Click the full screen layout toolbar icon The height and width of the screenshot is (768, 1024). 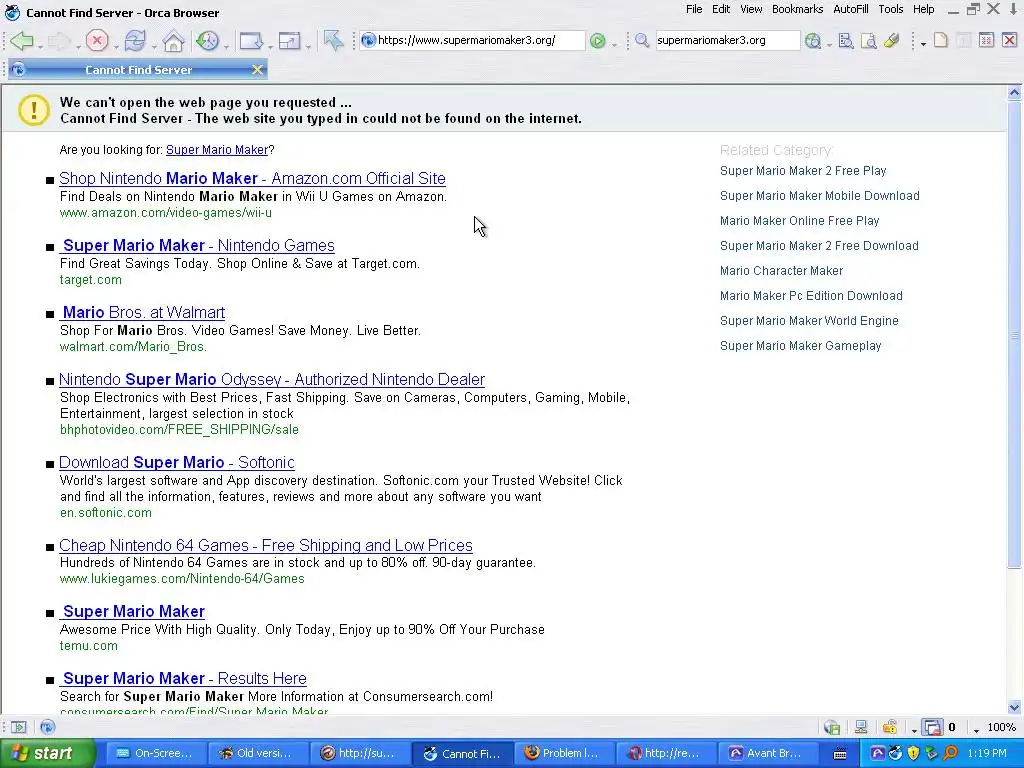point(289,41)
